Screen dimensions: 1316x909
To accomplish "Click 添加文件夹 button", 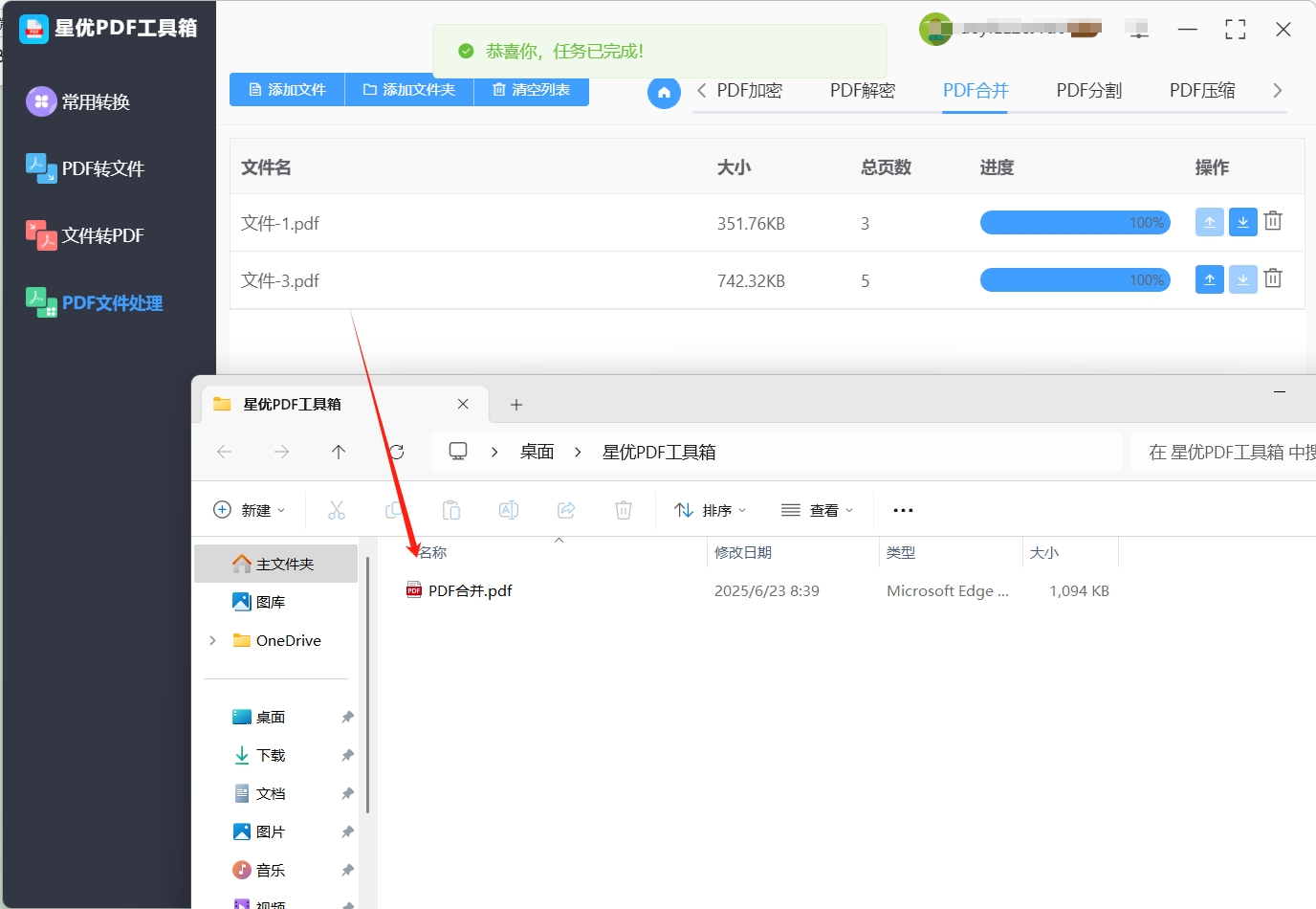I will click(409, 90).
